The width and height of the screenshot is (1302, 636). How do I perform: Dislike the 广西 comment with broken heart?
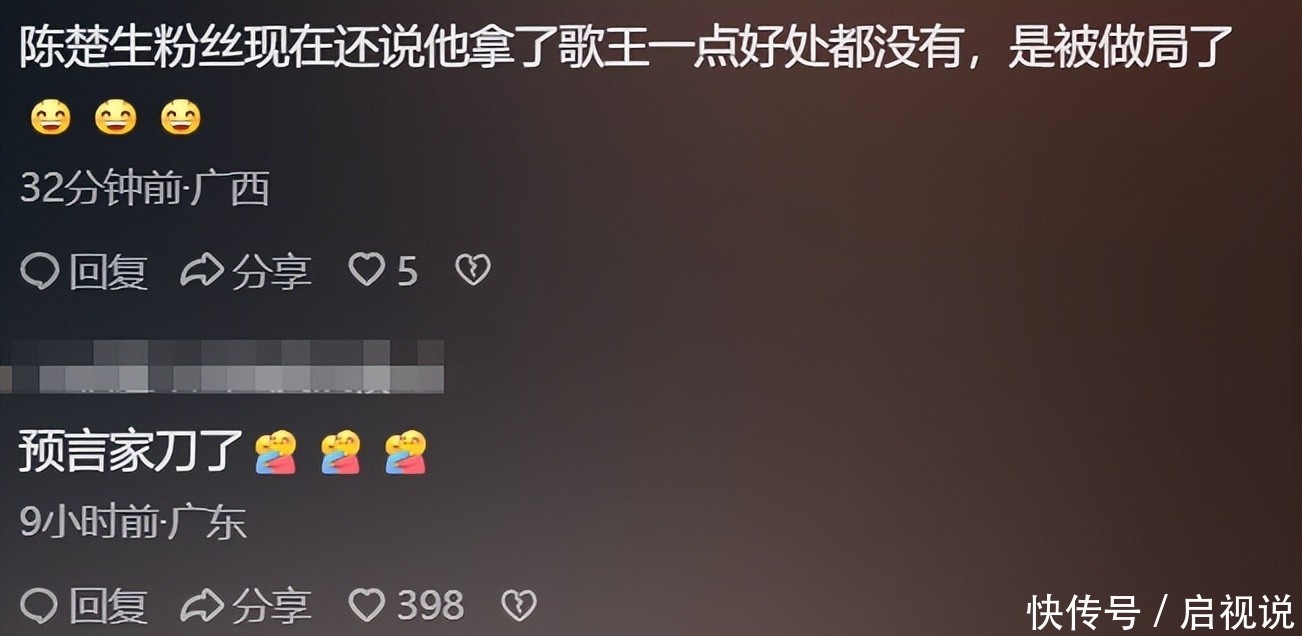(472, 270)
